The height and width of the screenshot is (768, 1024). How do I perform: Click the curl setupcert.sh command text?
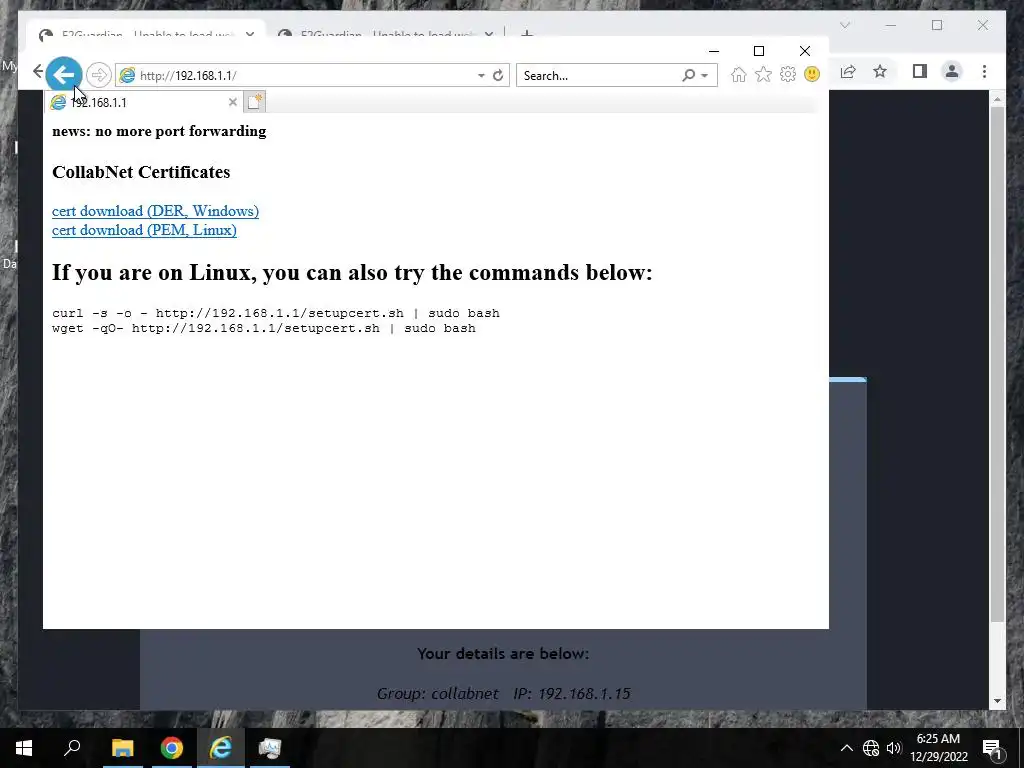coord(276,313)
